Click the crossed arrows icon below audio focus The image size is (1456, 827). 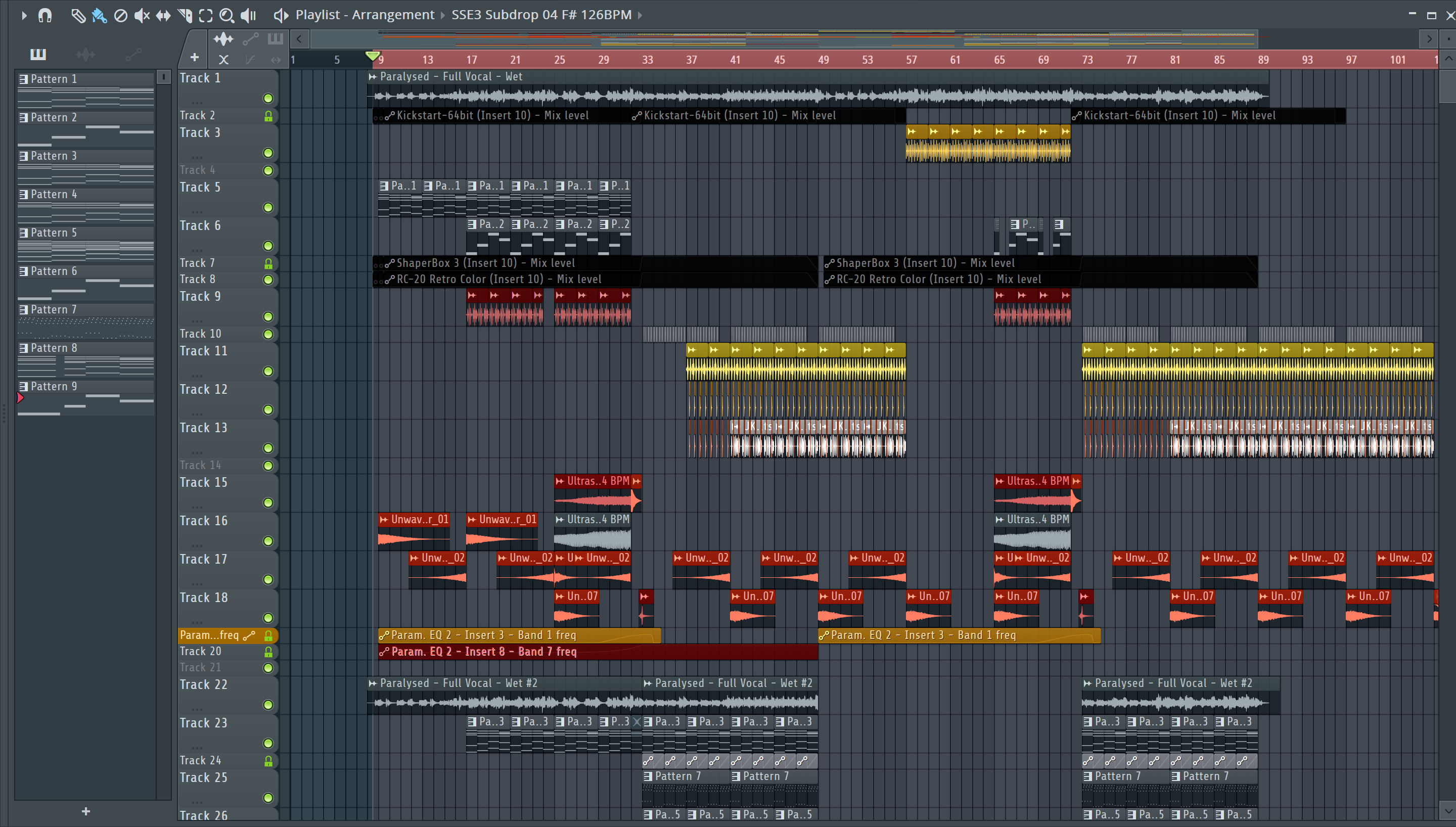(x=224, y=59)
